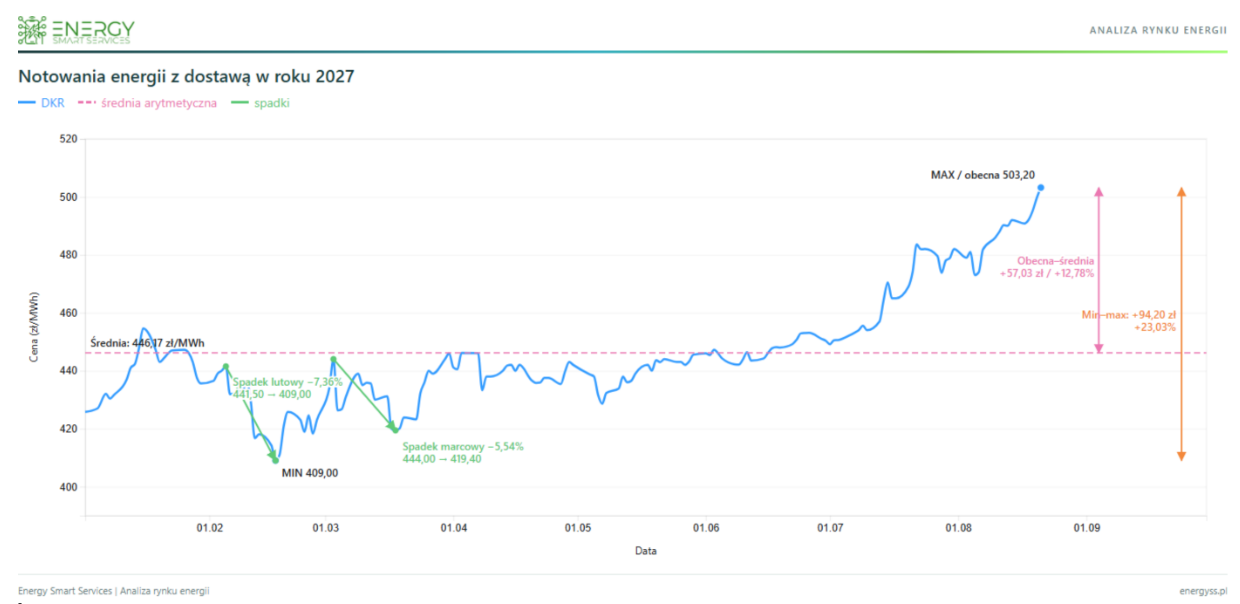Viewport: 1240px width, 604px height.
Task: Click the Średnia: 446,17 zł/MWh label
Action: (147, 343)
